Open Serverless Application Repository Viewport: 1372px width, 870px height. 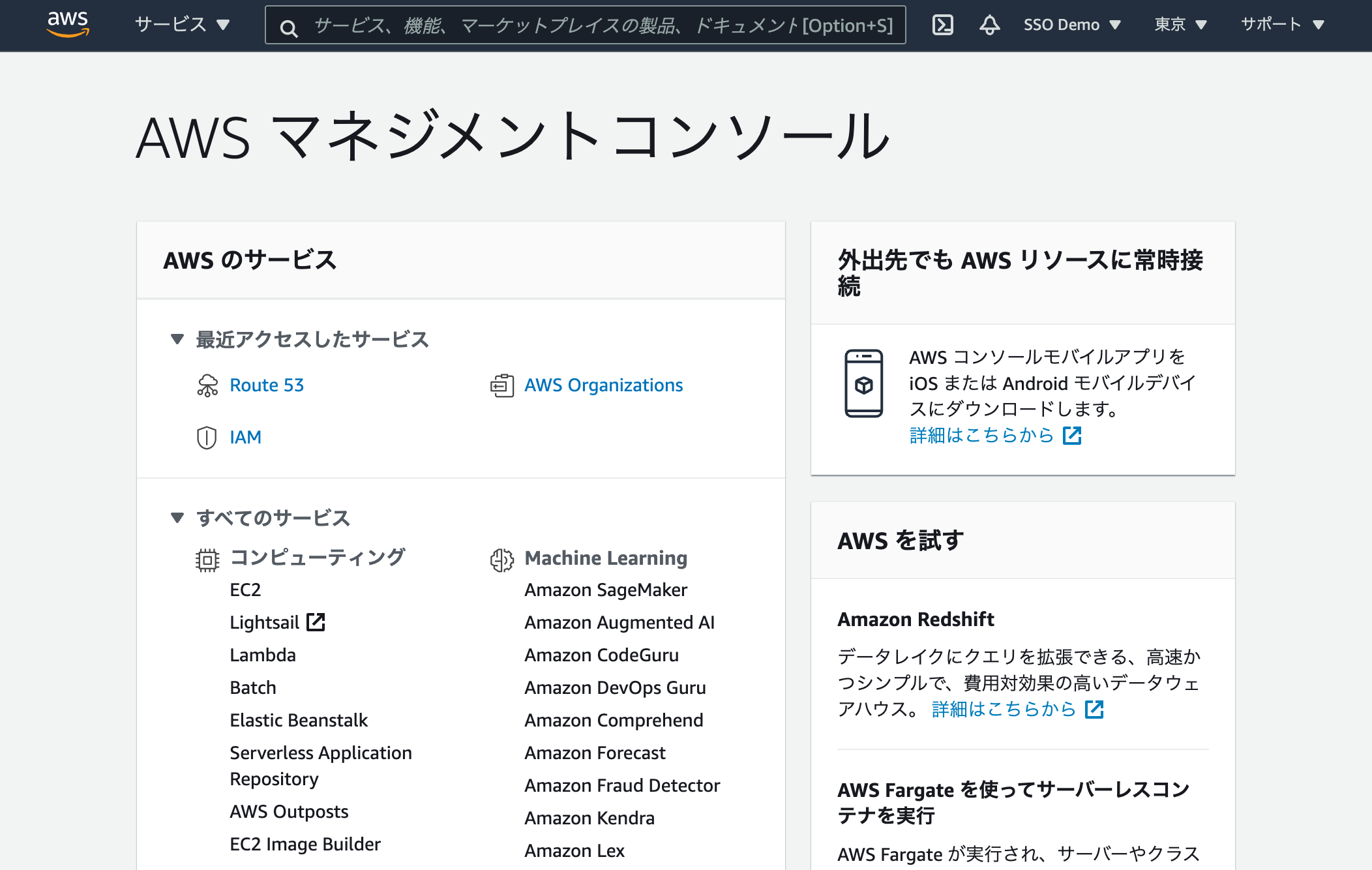tap(321, 766)
